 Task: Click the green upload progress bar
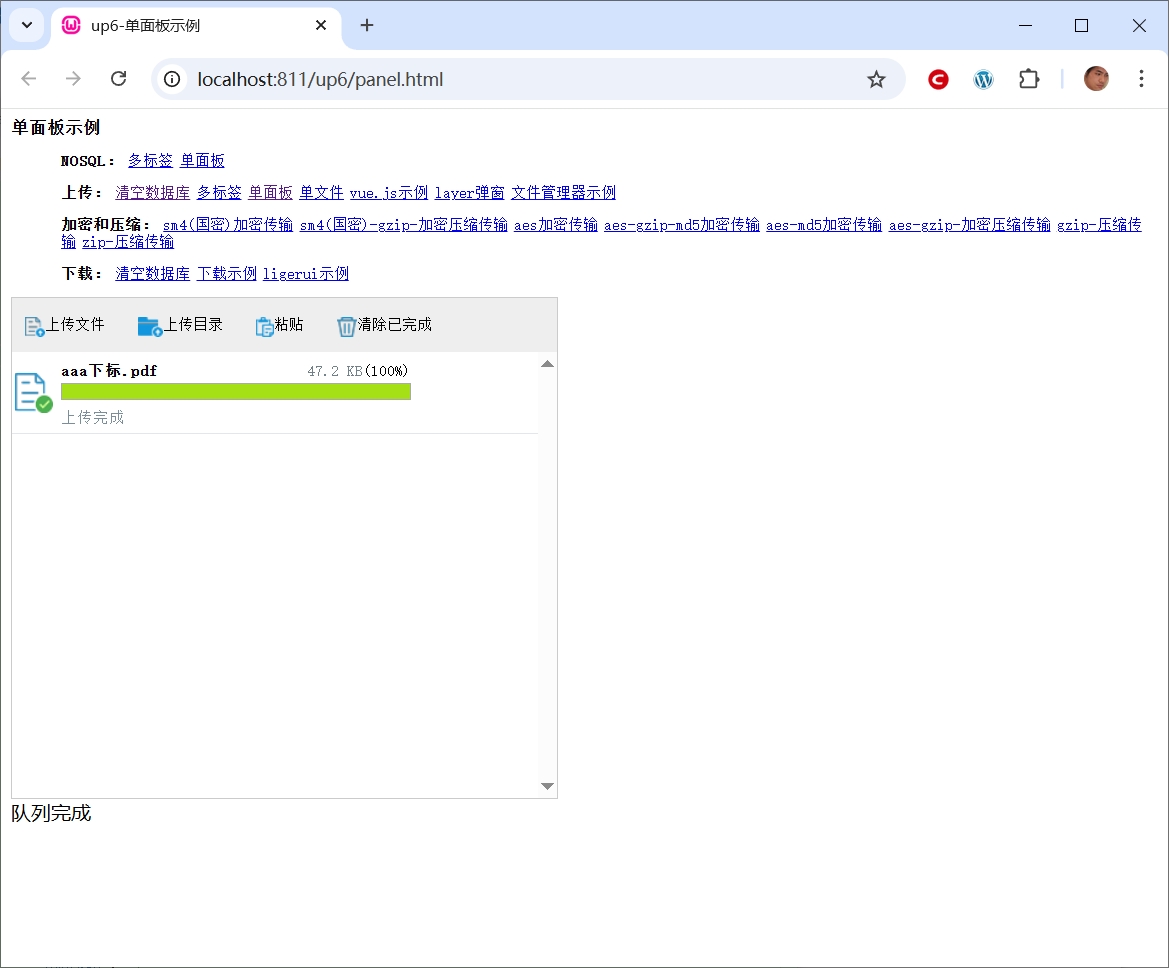pyautogui.click(x=235, y=391)
